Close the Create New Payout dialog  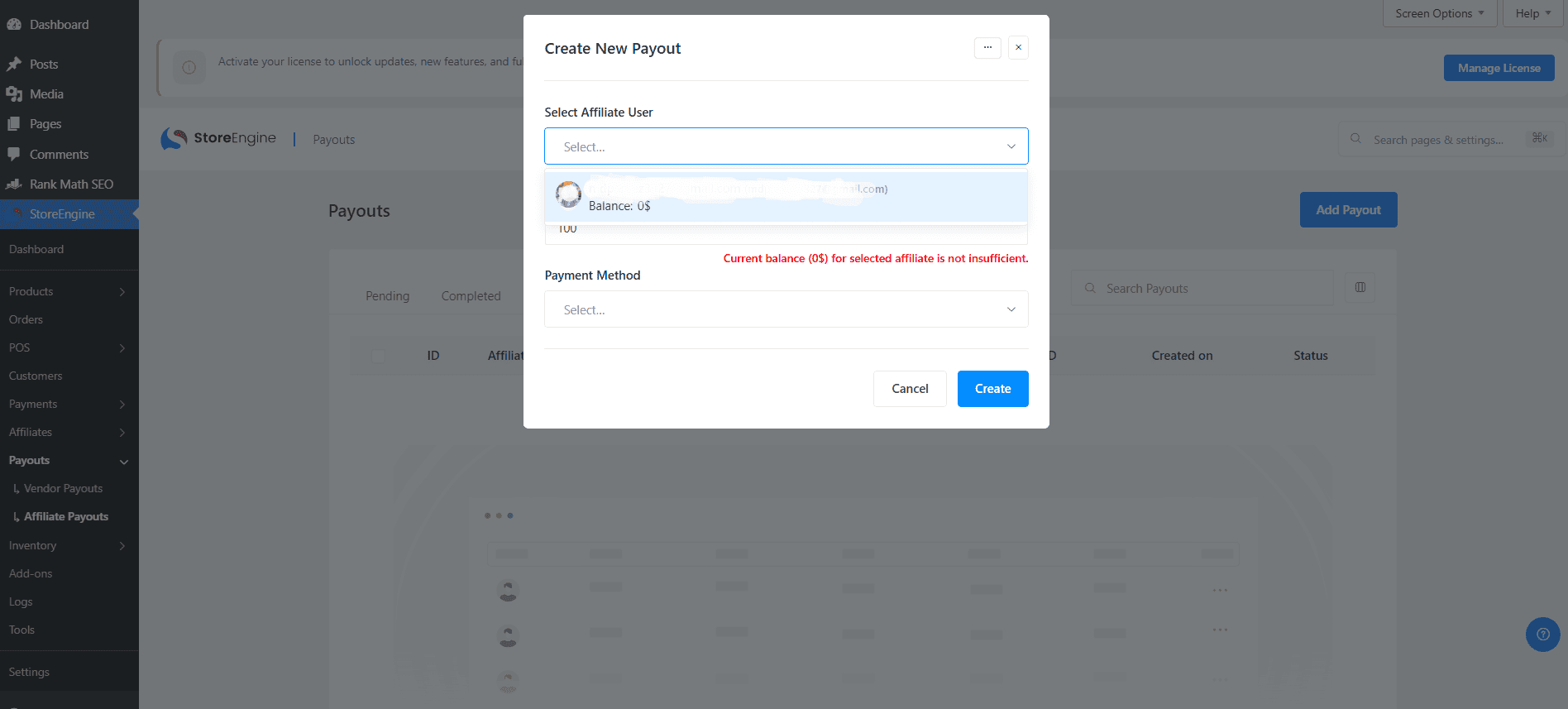(1018, 48)
